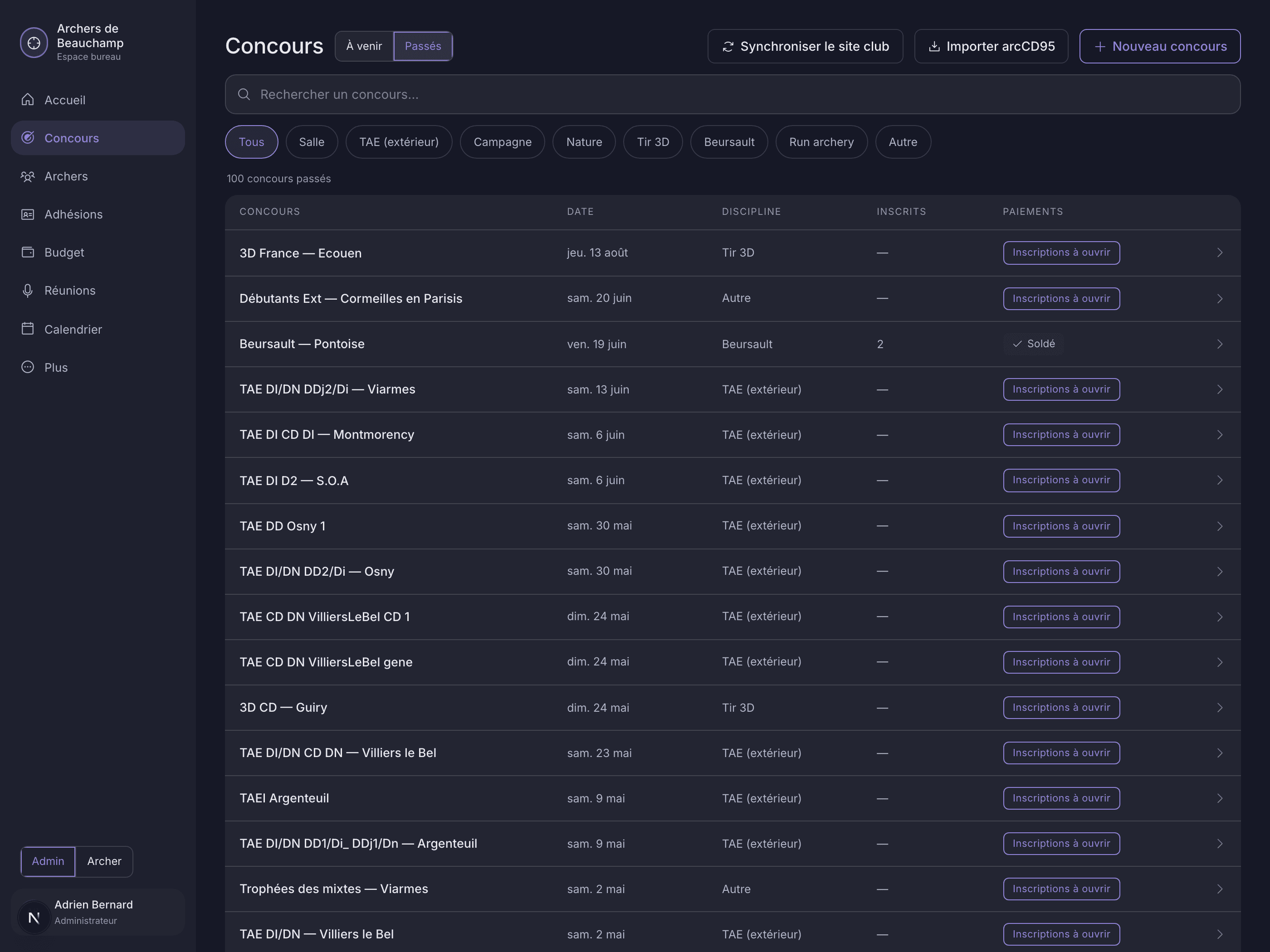
Task: Click the DATE column header
Action: coord(580,212)
